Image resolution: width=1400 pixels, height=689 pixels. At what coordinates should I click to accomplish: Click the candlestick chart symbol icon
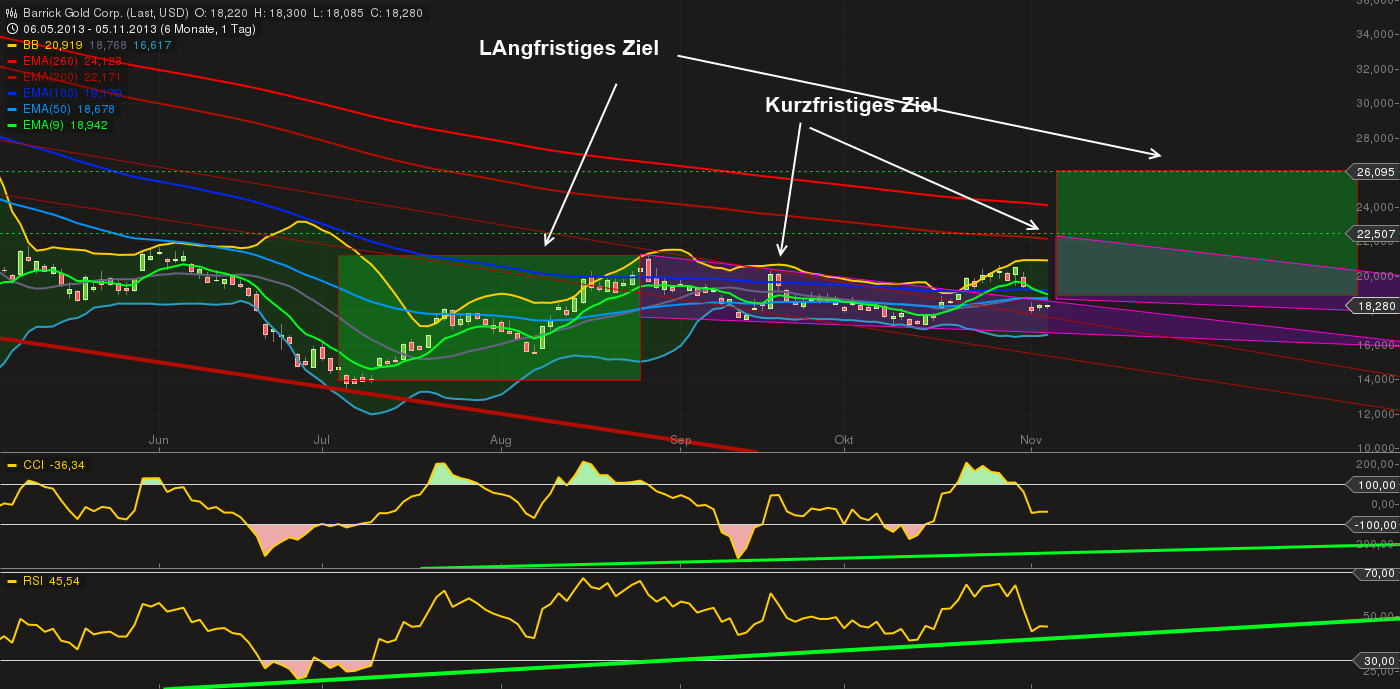pos(9,11)
